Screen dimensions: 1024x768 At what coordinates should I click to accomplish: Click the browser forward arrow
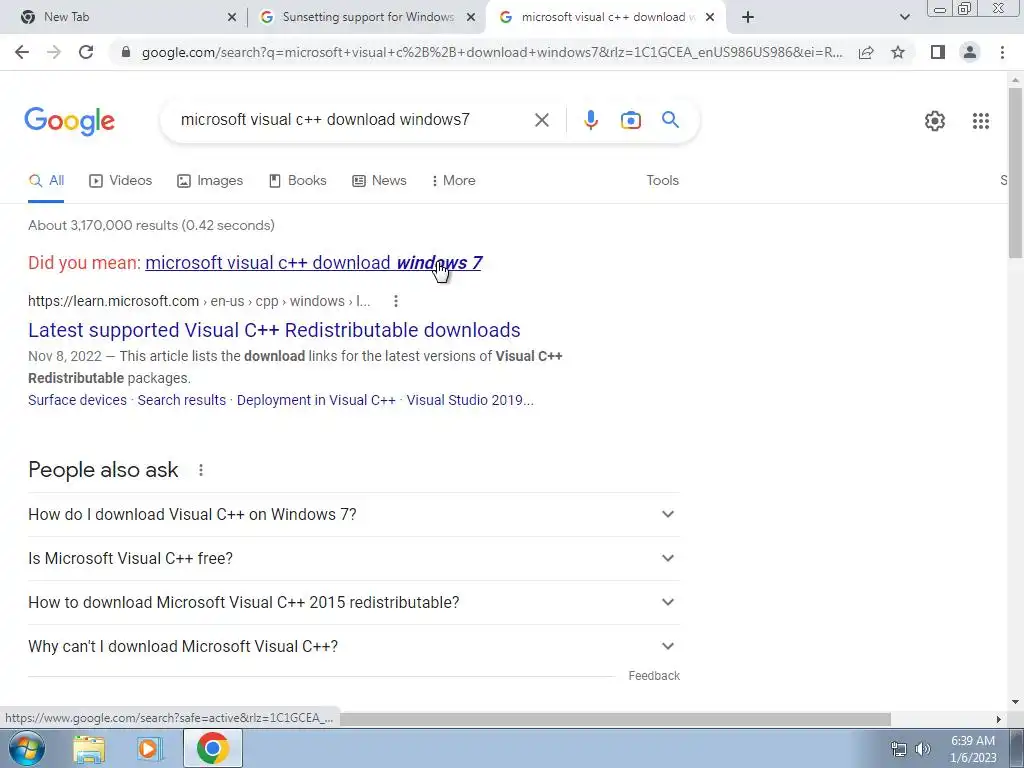[54, 52]
